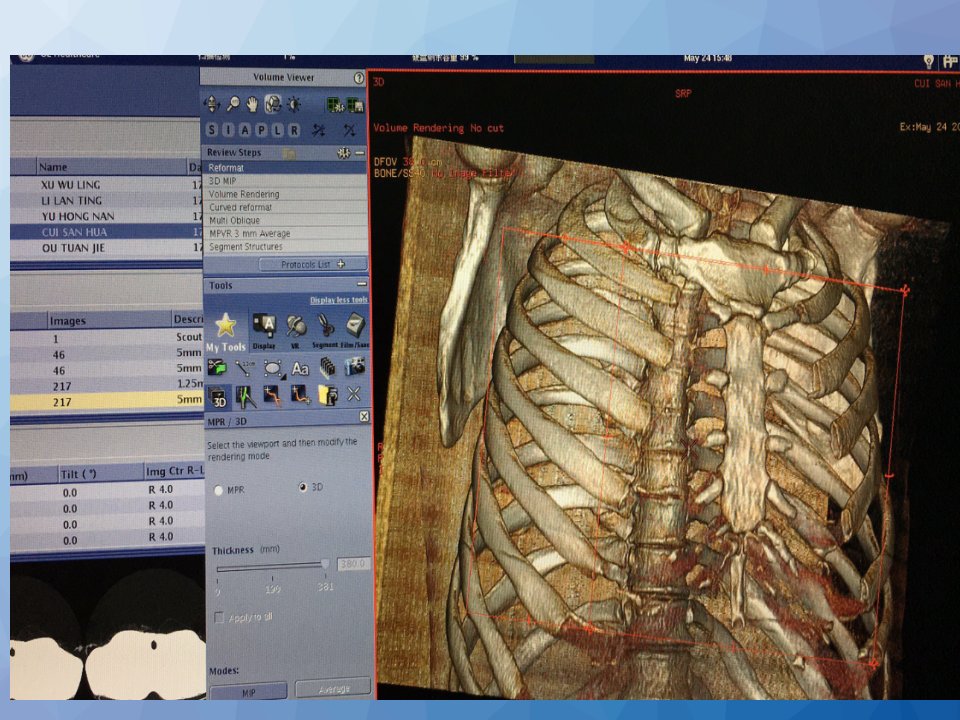This screenshot has height=720, width=960.
Task: Choose the 3D MIP review step
Action: (284, 181)
